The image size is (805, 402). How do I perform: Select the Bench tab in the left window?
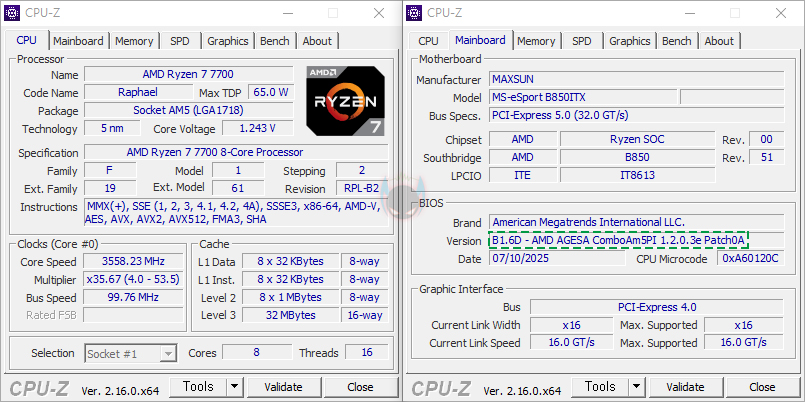click(x=275, y=41)
